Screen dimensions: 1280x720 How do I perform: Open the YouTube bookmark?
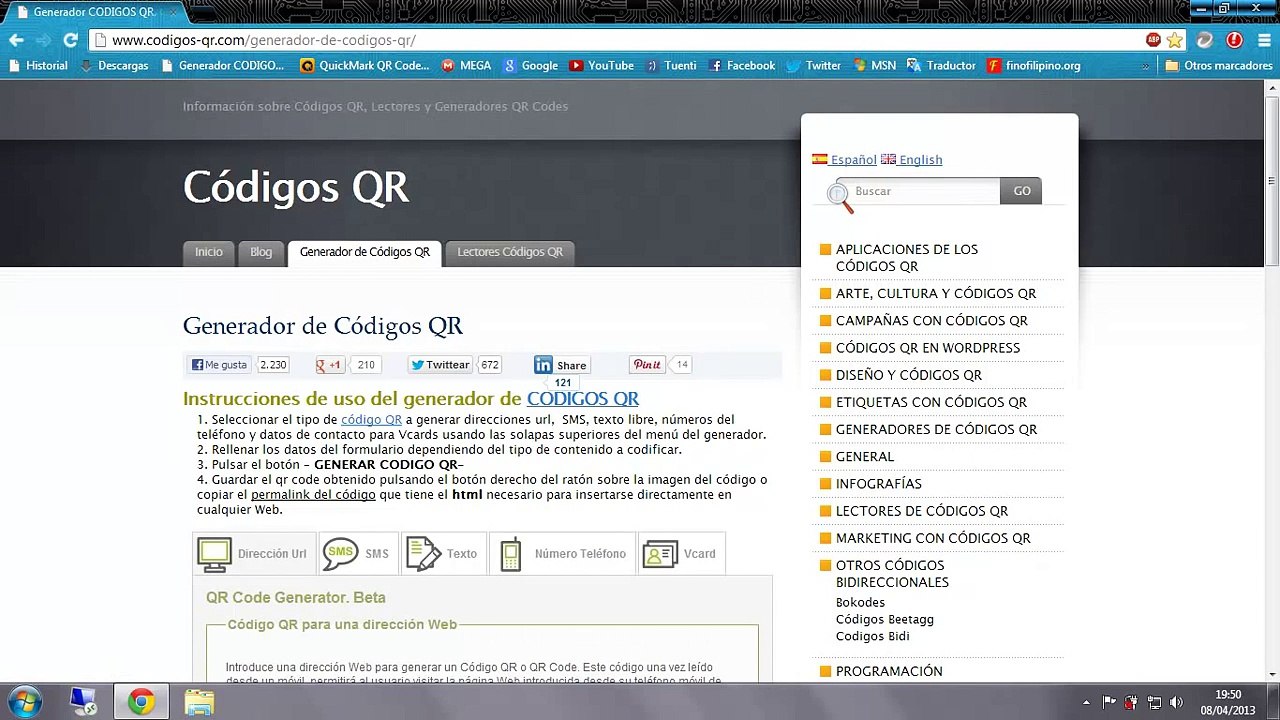601,65
